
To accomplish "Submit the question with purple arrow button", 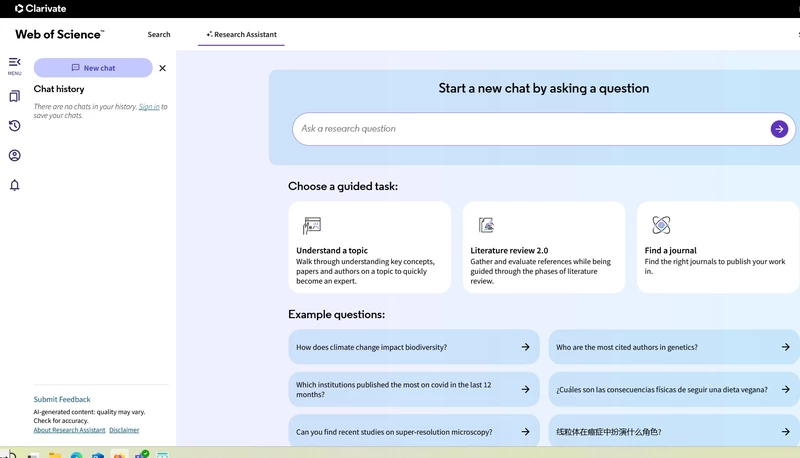I will point(779,129).
